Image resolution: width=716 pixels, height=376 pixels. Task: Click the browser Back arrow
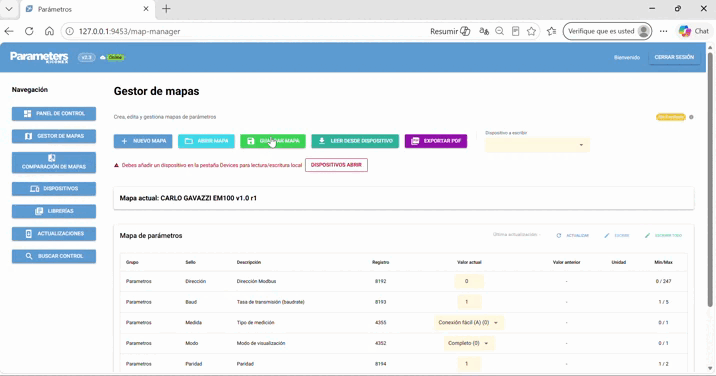pyautogui.click(x=9, y=31)
